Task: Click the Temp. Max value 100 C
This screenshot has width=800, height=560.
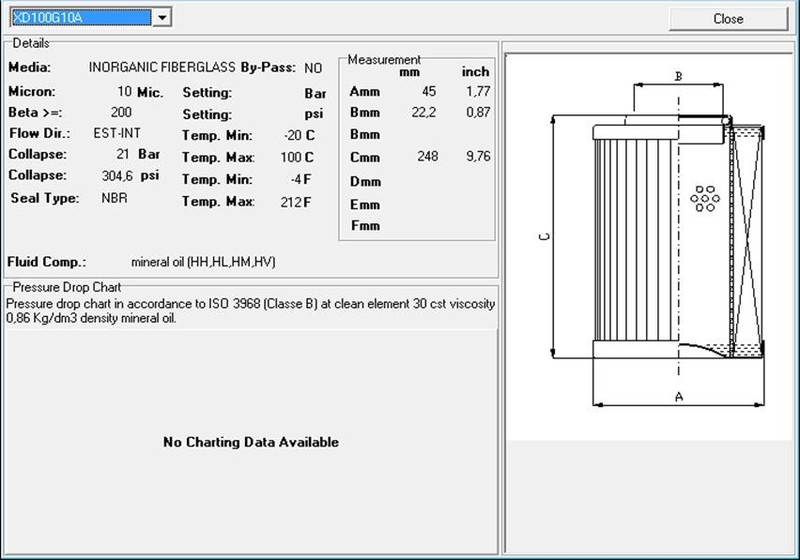Action: [x=297, y=158]
